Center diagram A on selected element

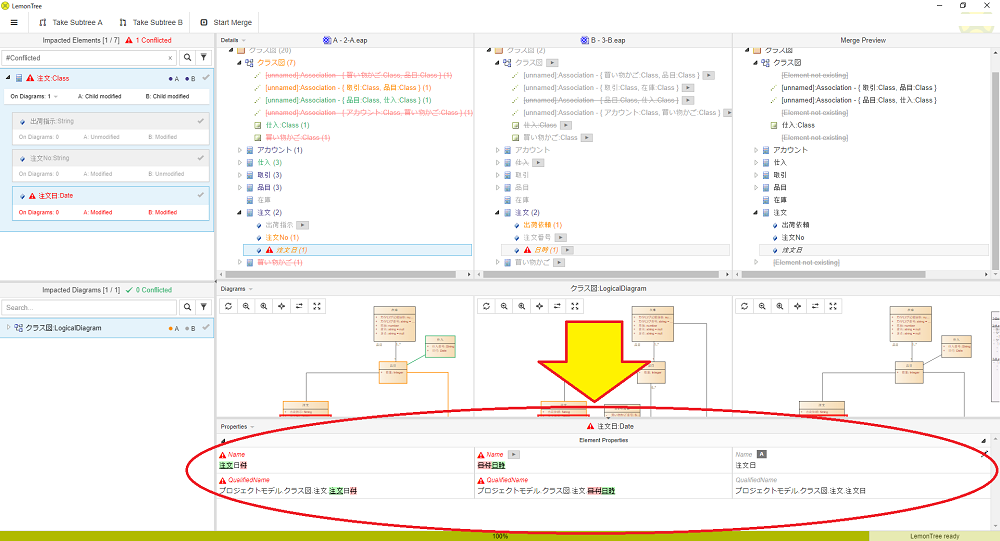click(281, 306)
